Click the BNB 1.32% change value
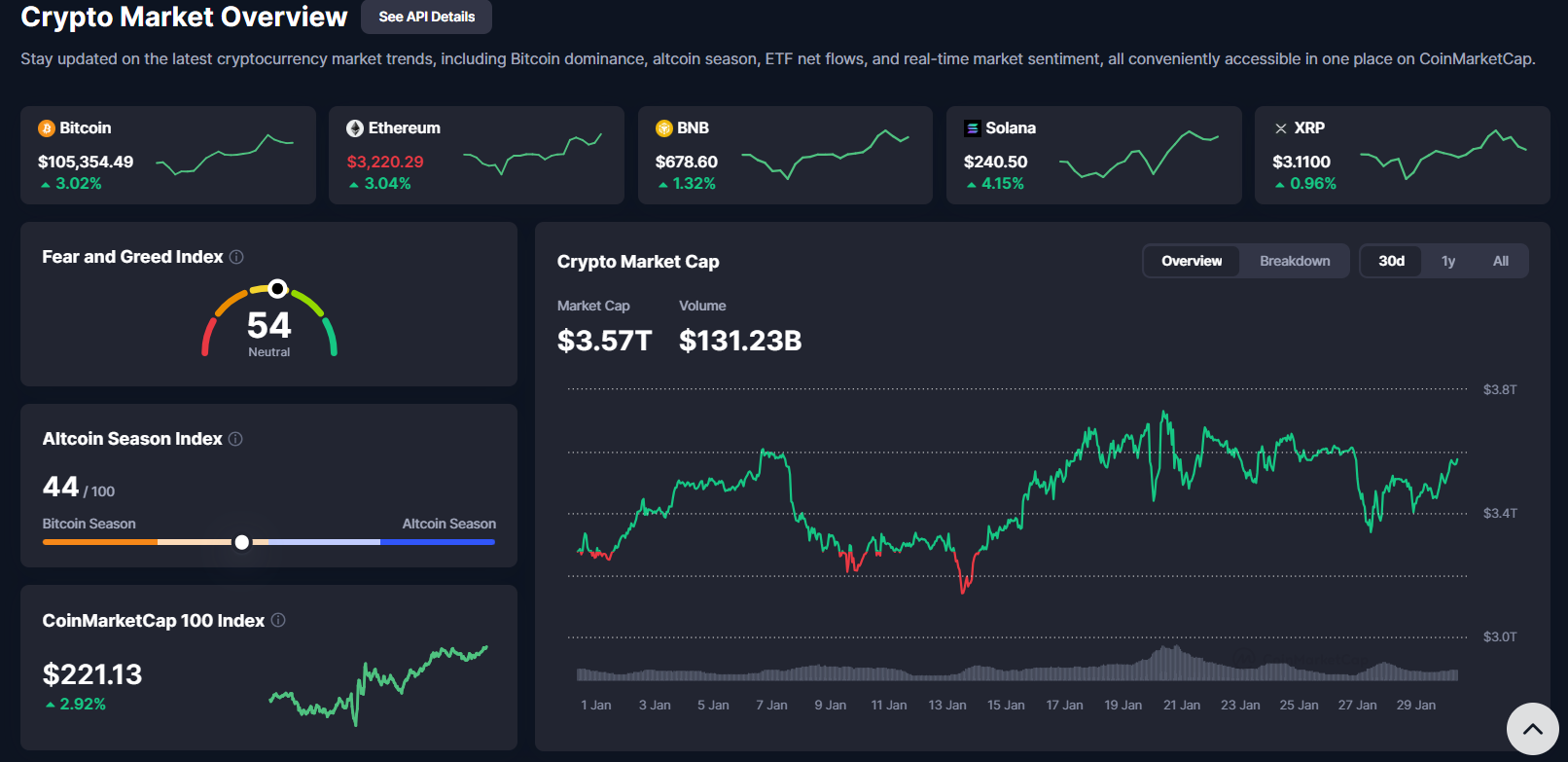1568x762 pixels. [695, 184]
